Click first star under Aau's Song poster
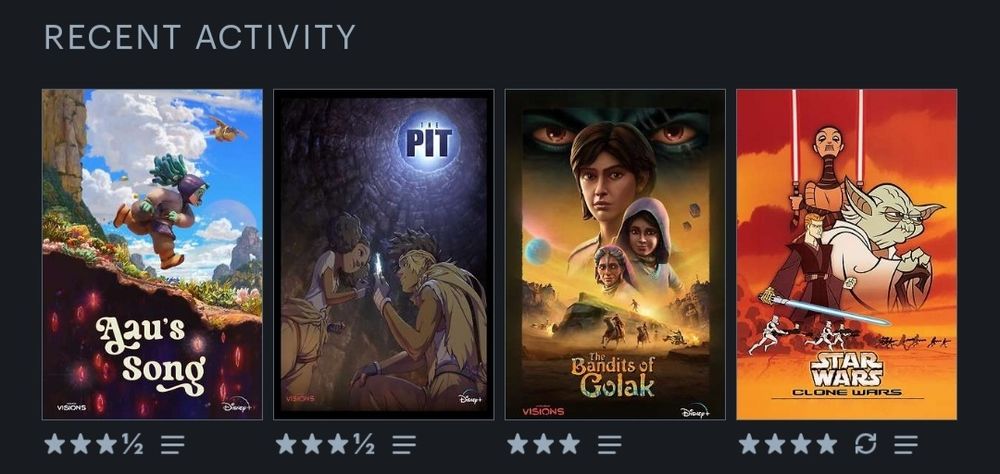1000x474 pixels. (55, 443)
